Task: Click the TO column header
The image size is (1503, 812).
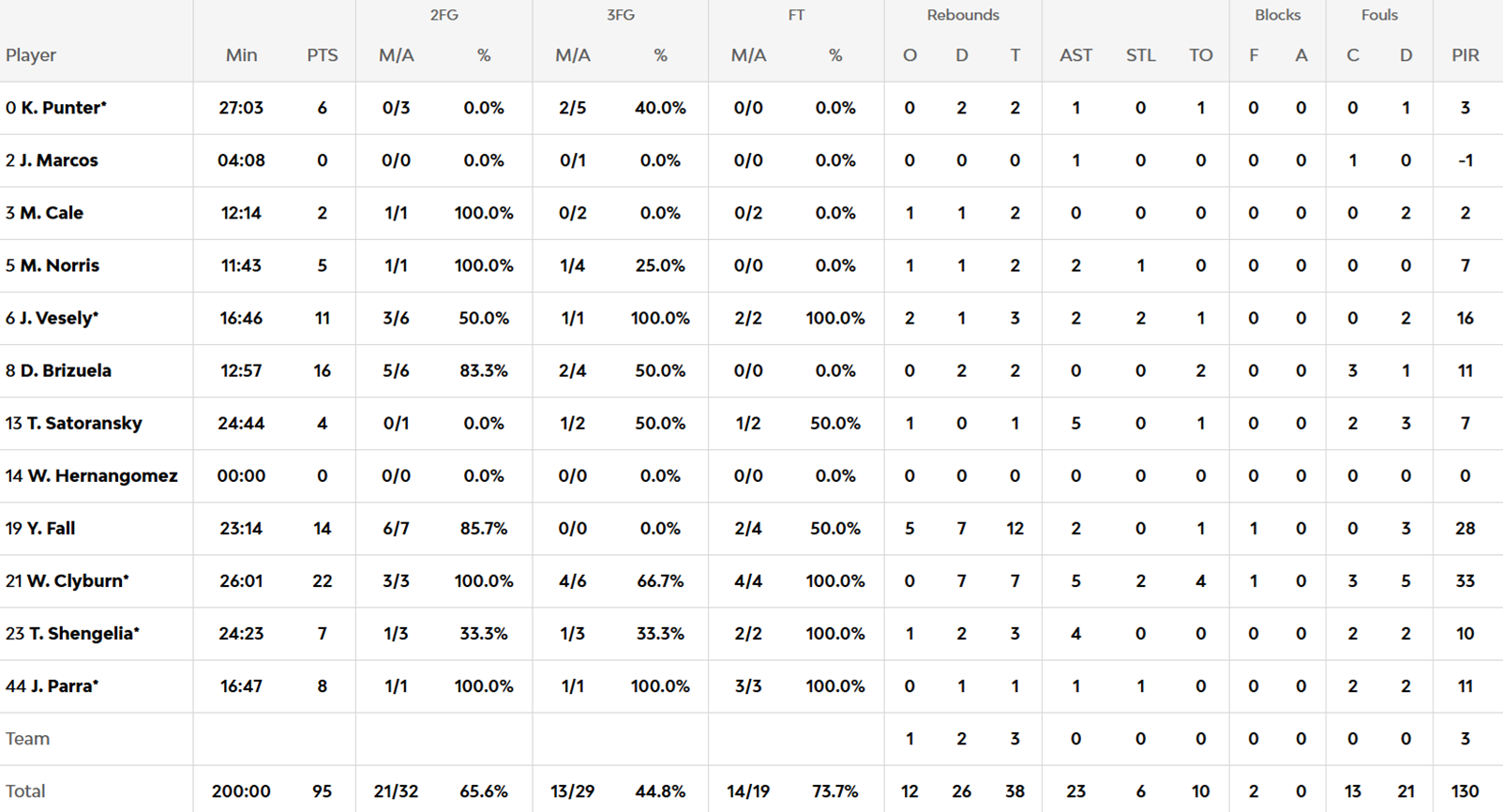Action: pyautogui.click(x=1200, y=55)
